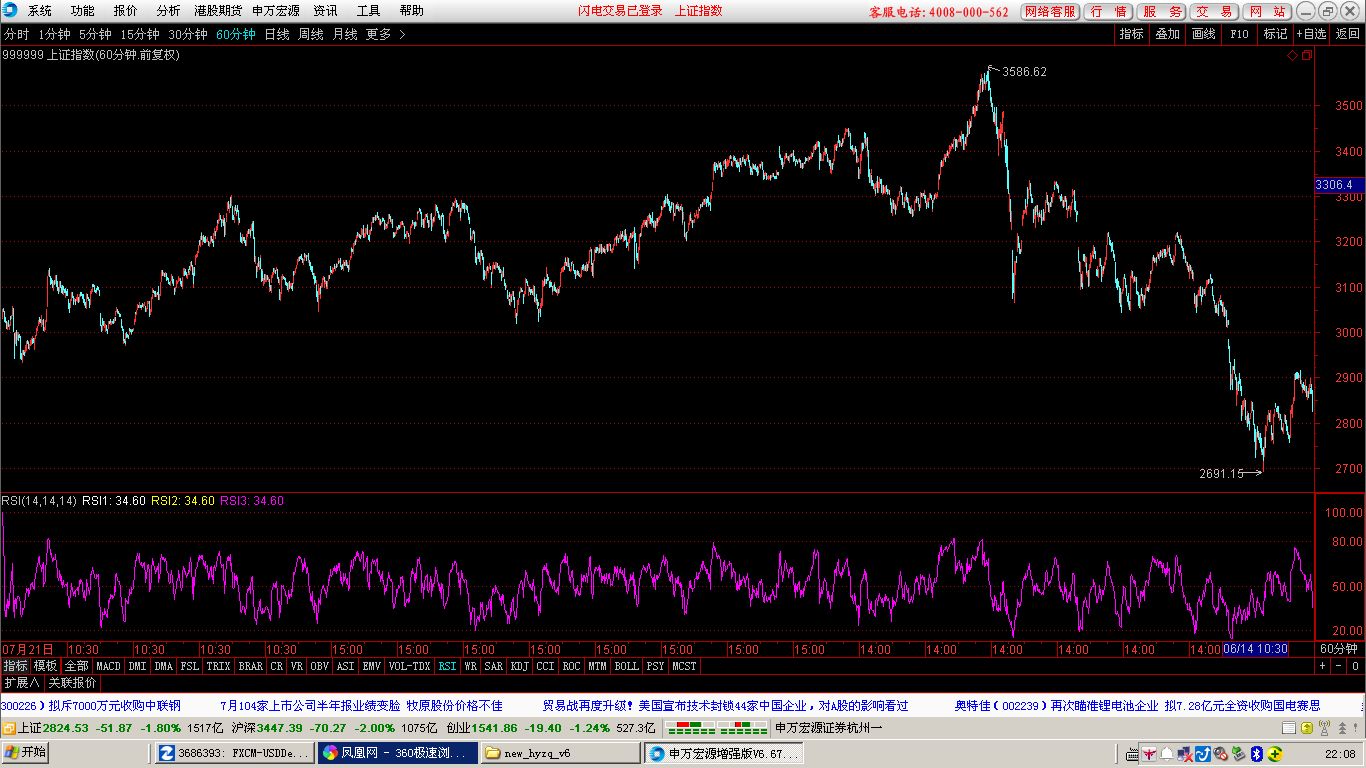Click Bluetooth icon in system tray
The image size is (1366, 768).
click(x=1257, y=754)
